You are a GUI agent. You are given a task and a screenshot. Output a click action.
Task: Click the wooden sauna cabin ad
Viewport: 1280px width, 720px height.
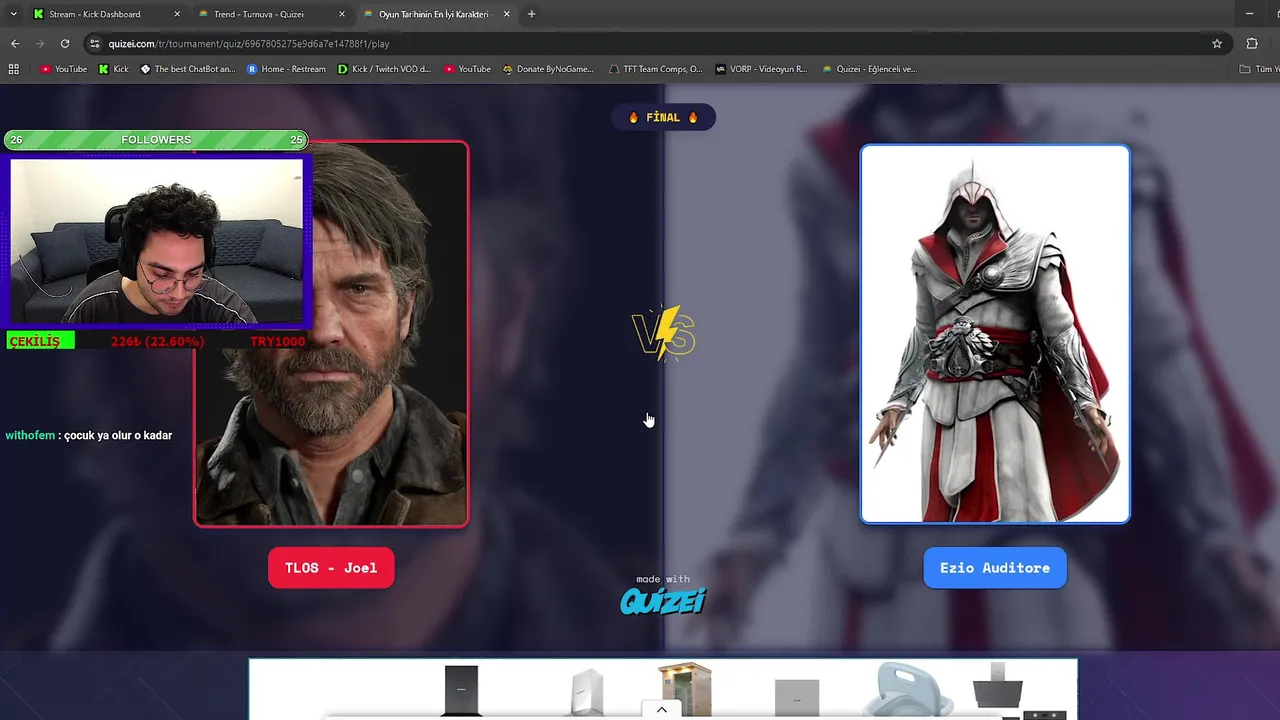[685, 689]
